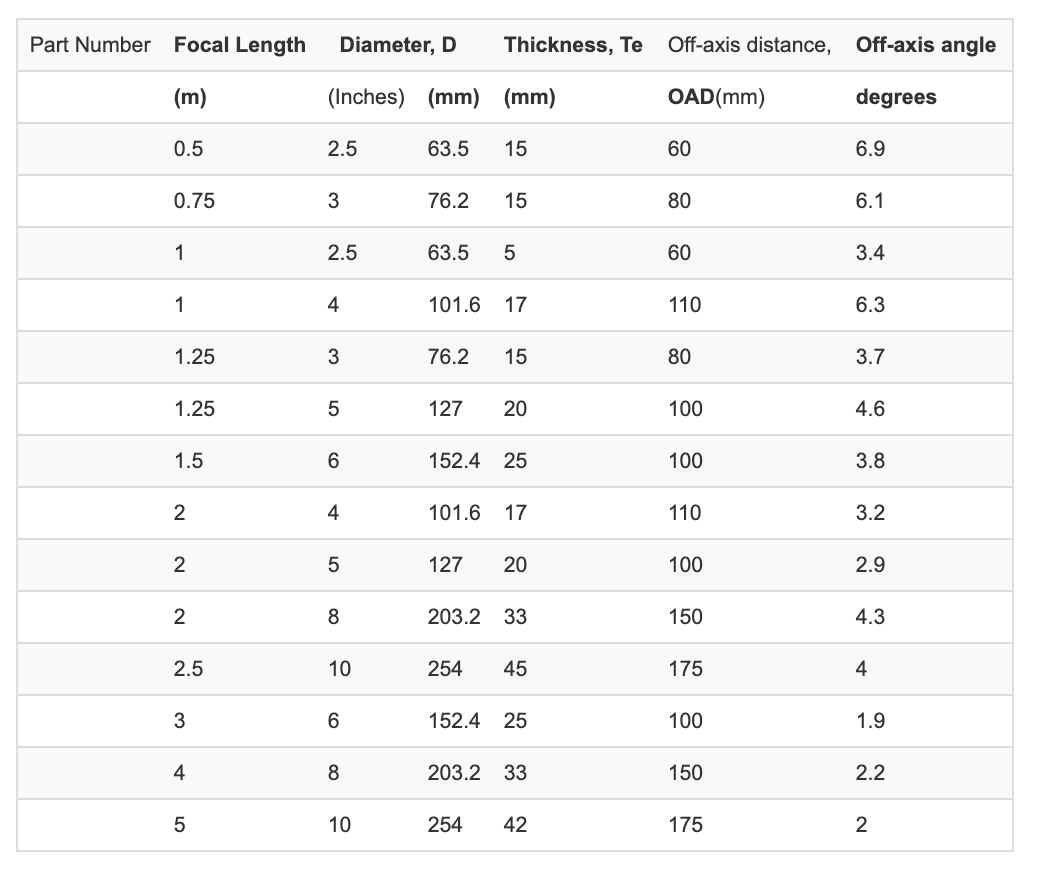This screenshot has width=1042, height=870.
Task: Click the Focal Length column header
Action: pyautogui.click(x=239, y=45)
